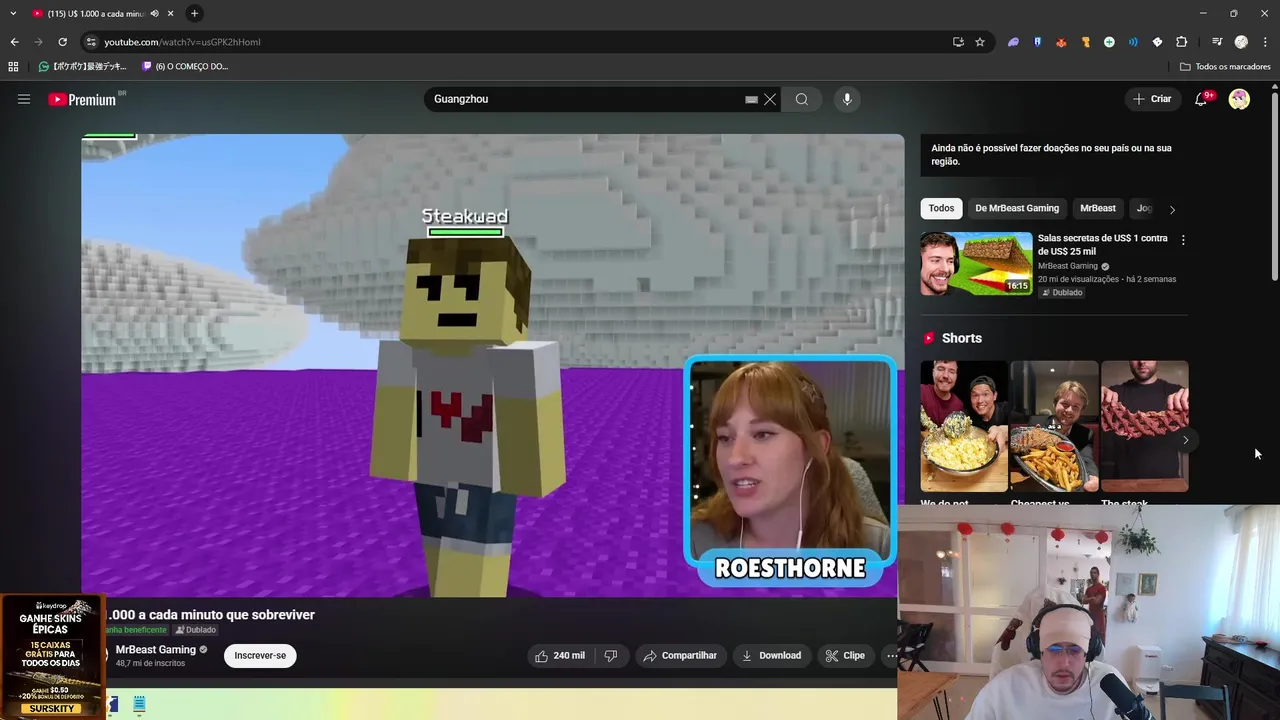Open Extensions puzzle piece menu

(1182, 42)
